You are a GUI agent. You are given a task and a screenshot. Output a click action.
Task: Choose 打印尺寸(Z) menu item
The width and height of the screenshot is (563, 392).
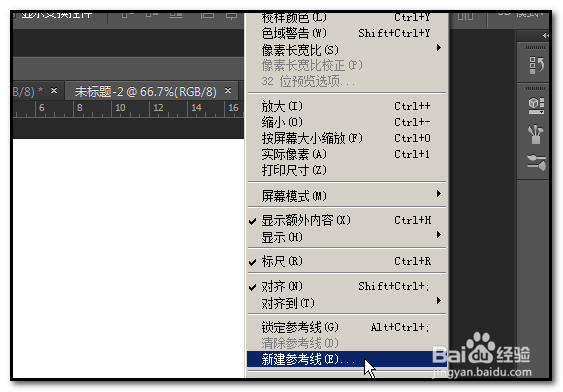click(x=347, y=170)
